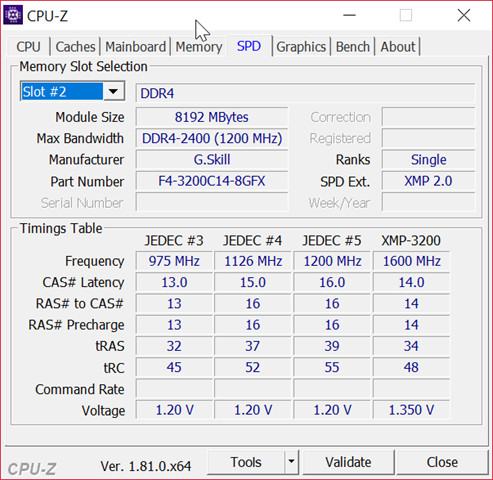Click the Ver. 1.81.0.x64 version text
Image resolution: width=493 pixels, height=480 pixels.
point(146,466)
